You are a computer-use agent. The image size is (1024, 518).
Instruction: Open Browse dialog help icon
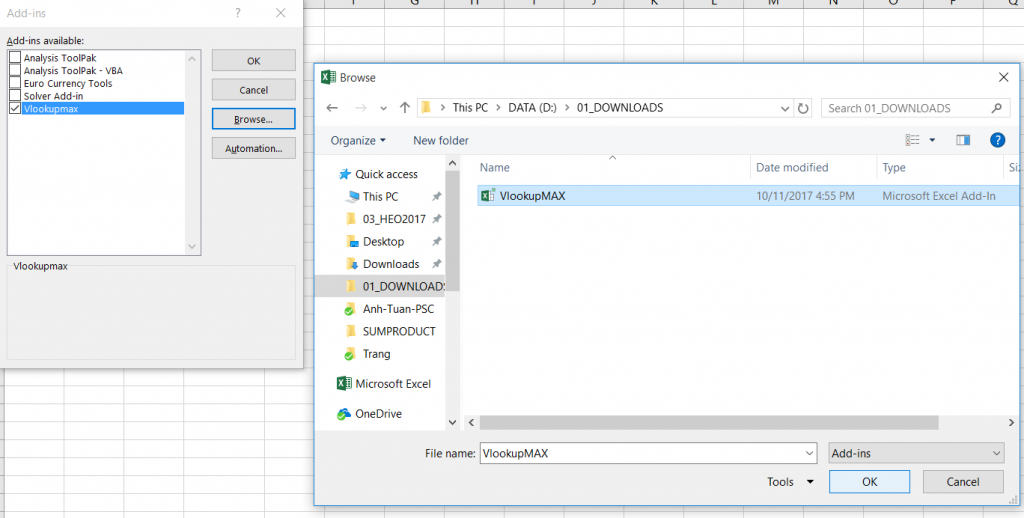pos(997,140)
